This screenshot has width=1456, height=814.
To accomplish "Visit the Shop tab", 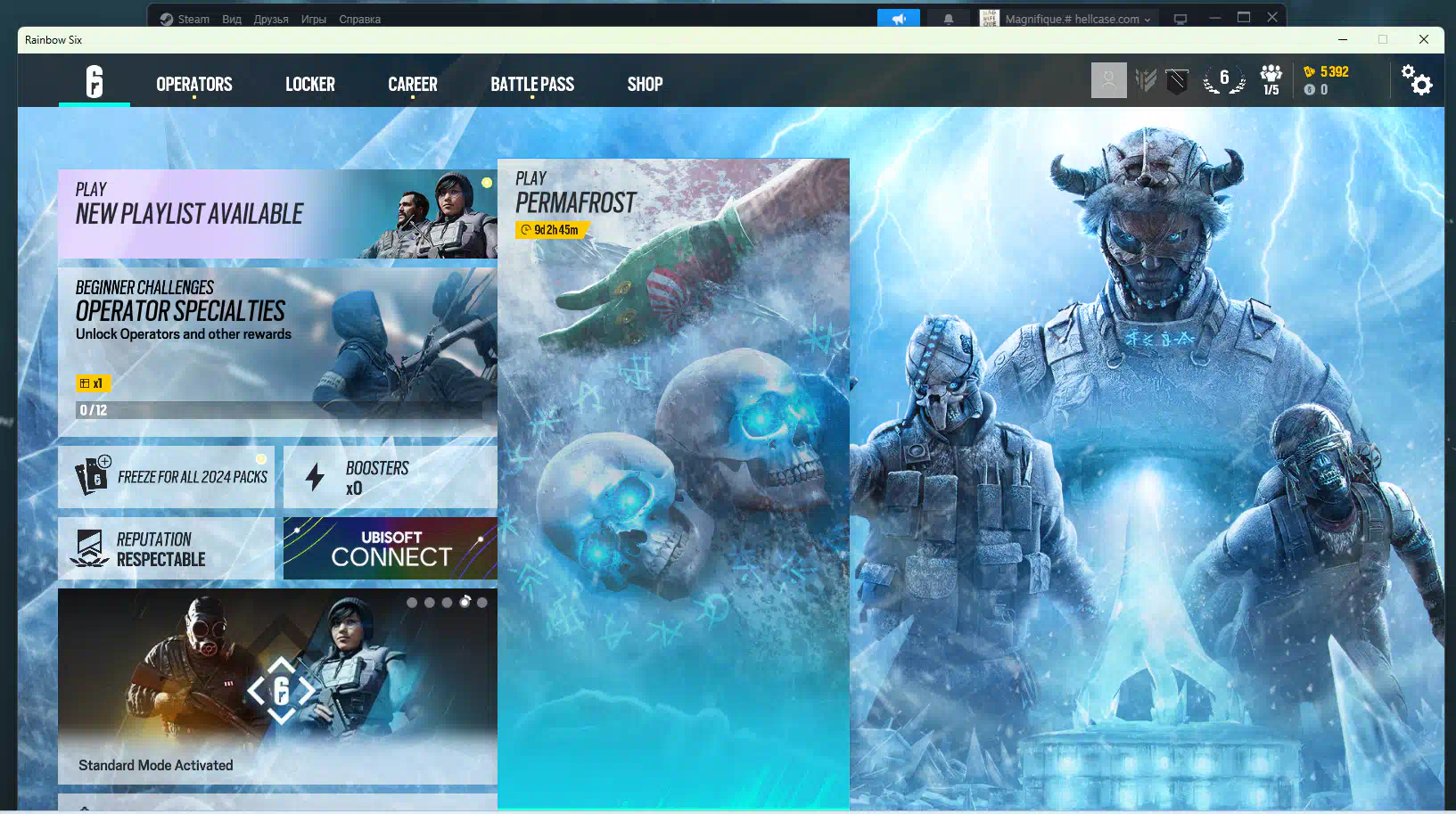I will click(645, 84).
